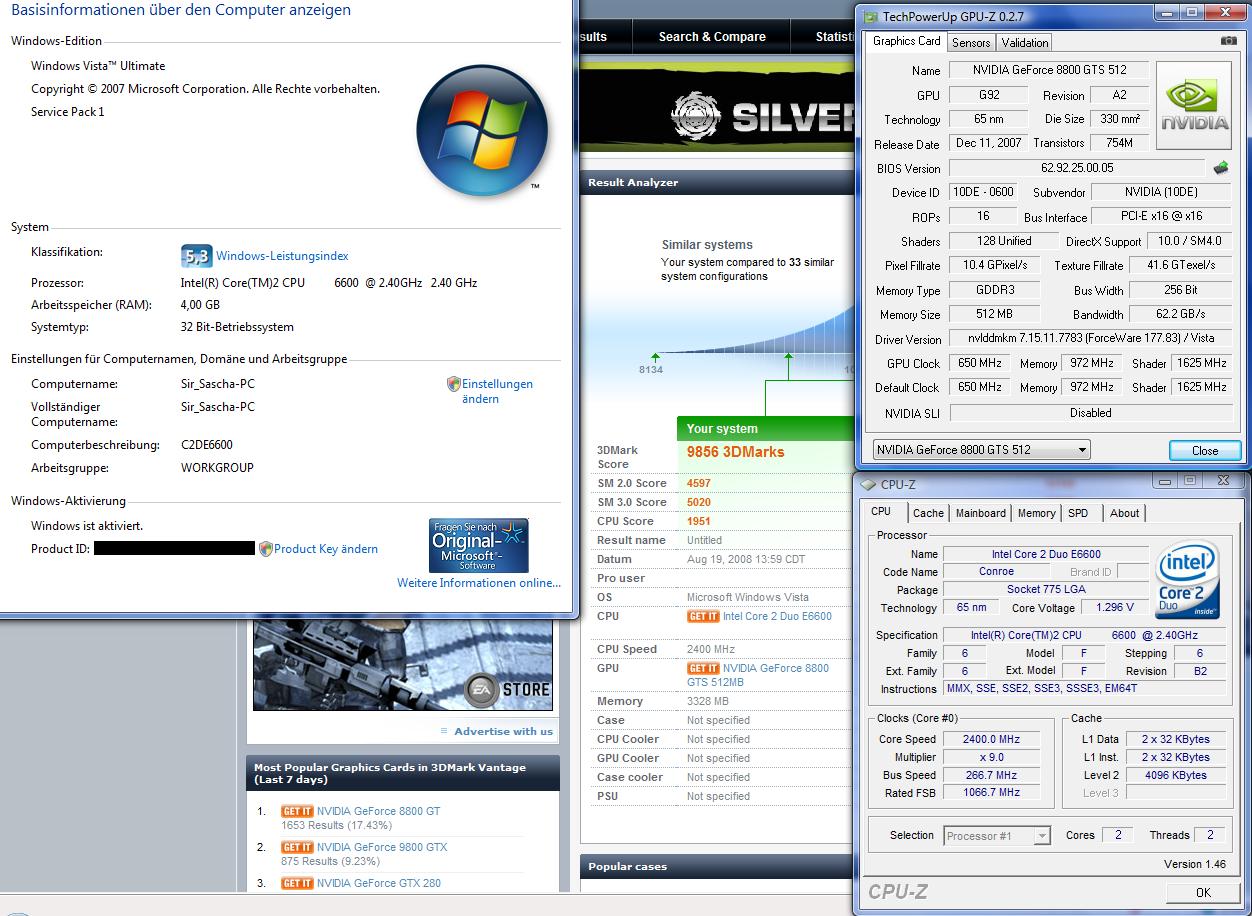The width and height of the screenshot is (1252, 916).
Task: Click the GPU-Z screenshot camera icon
Action: point(1229,41)
